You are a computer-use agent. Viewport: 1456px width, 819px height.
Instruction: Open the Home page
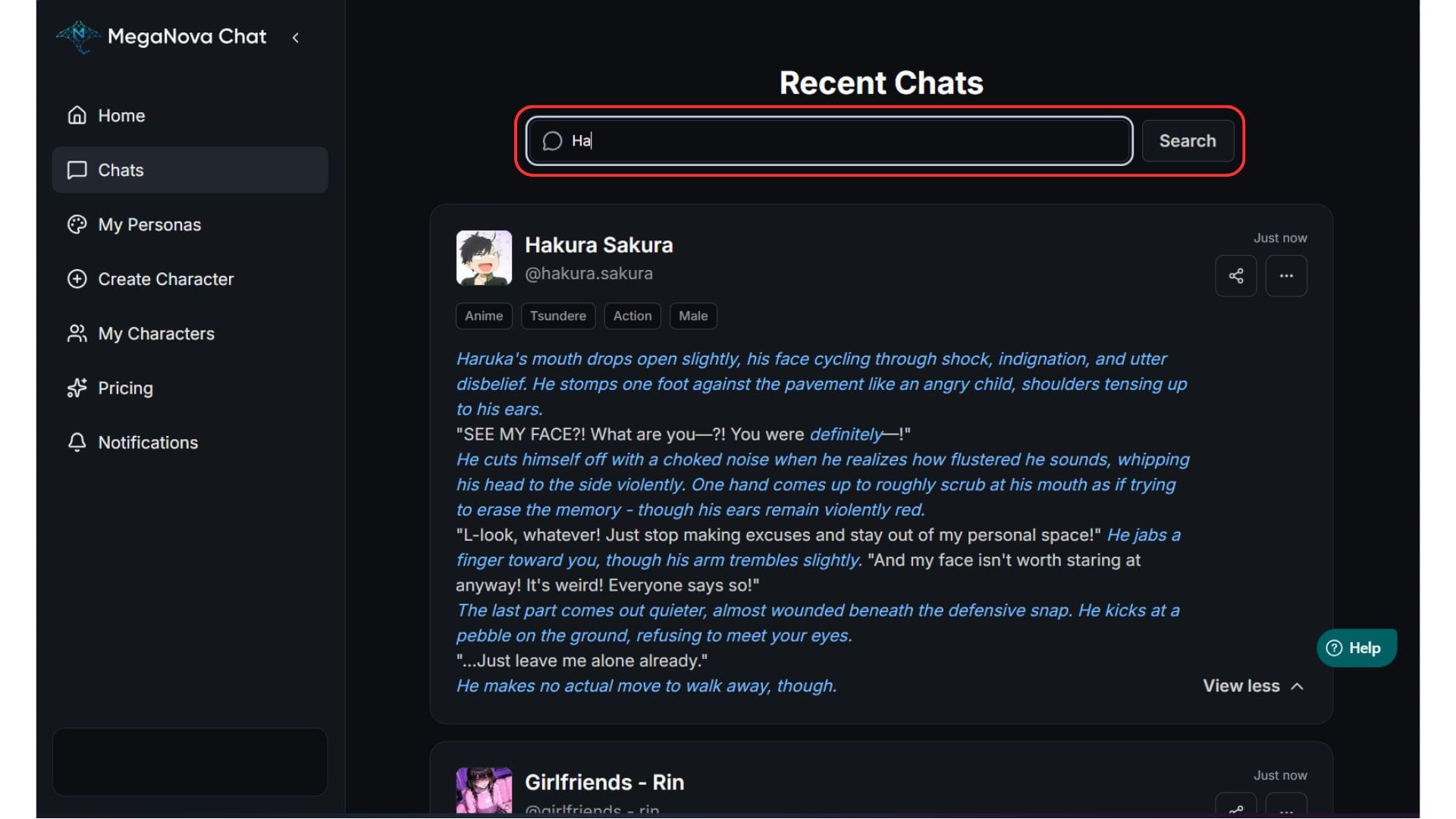pos(121,115)
